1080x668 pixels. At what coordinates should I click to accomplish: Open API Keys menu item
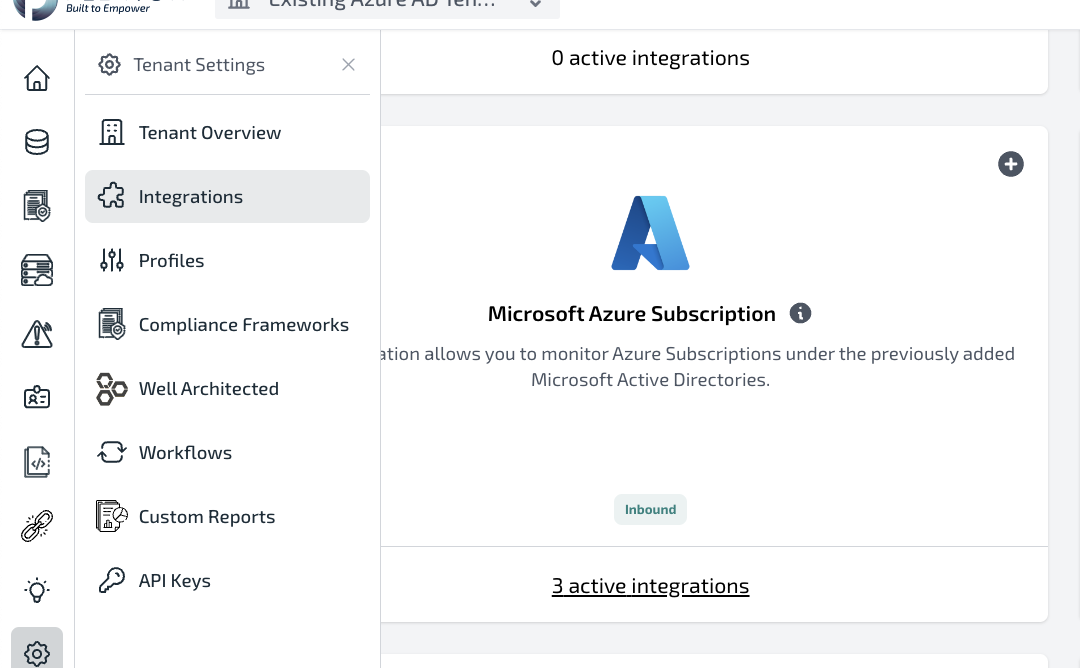coord(227,581)
